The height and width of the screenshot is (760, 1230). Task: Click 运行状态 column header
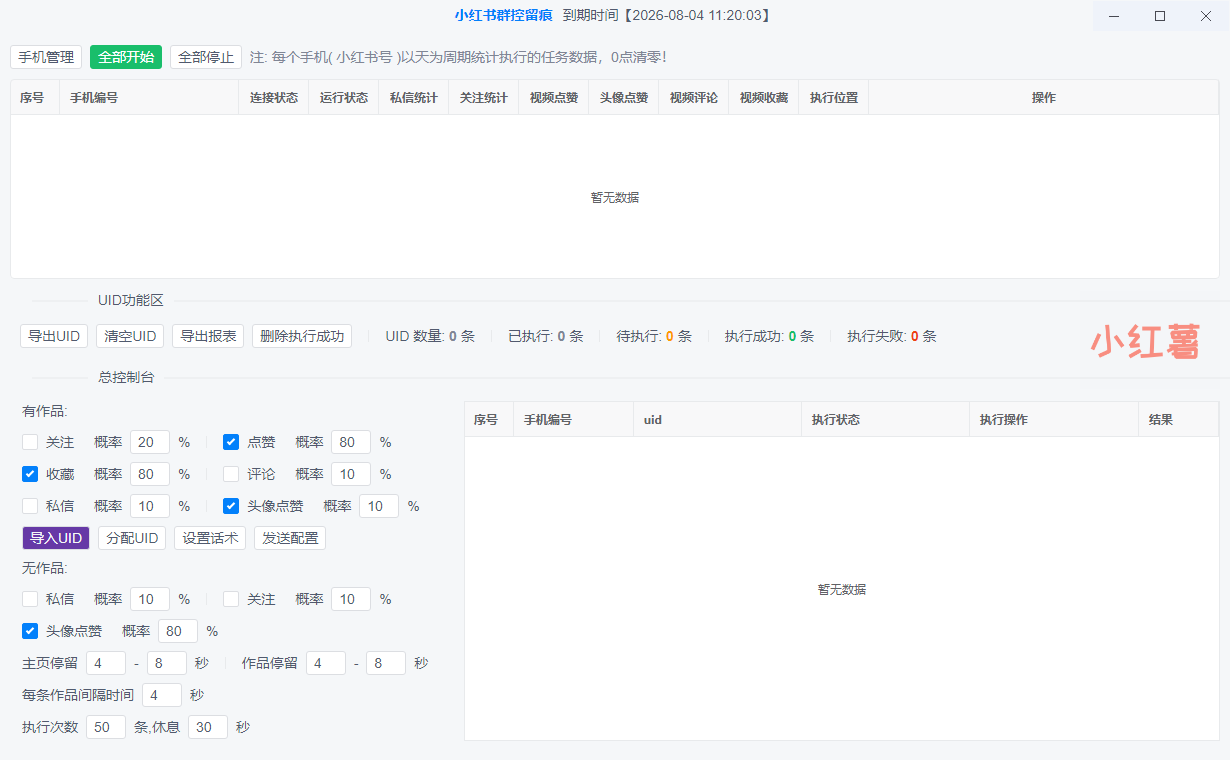click(x=344, y=98)
